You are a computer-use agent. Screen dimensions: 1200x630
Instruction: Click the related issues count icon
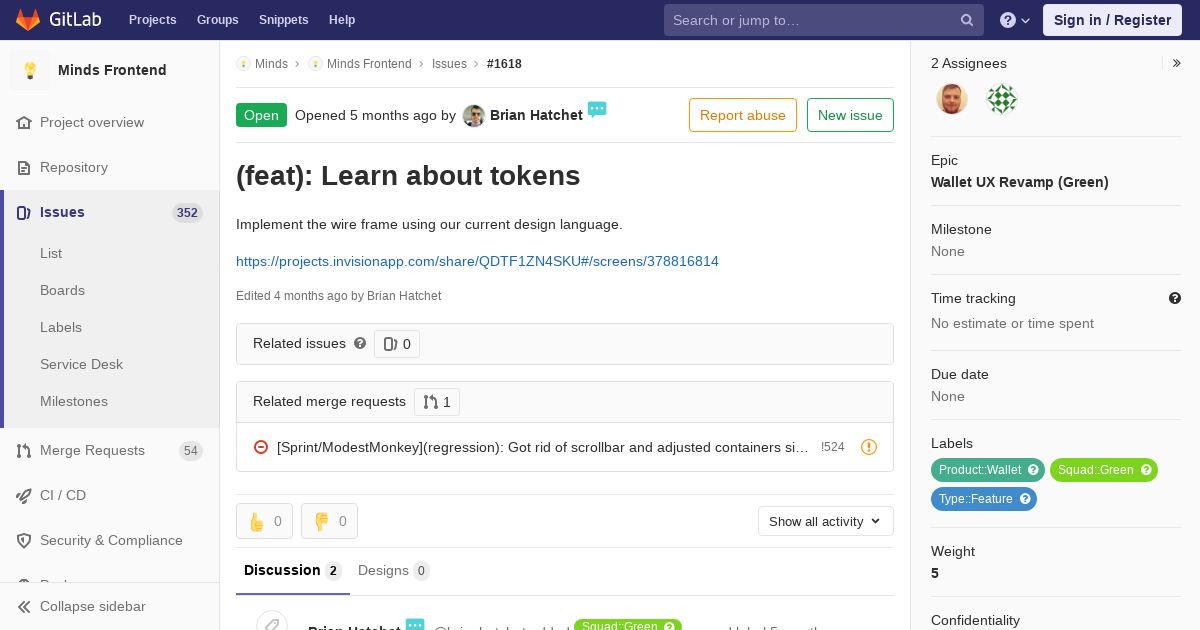tap(391, 344)
